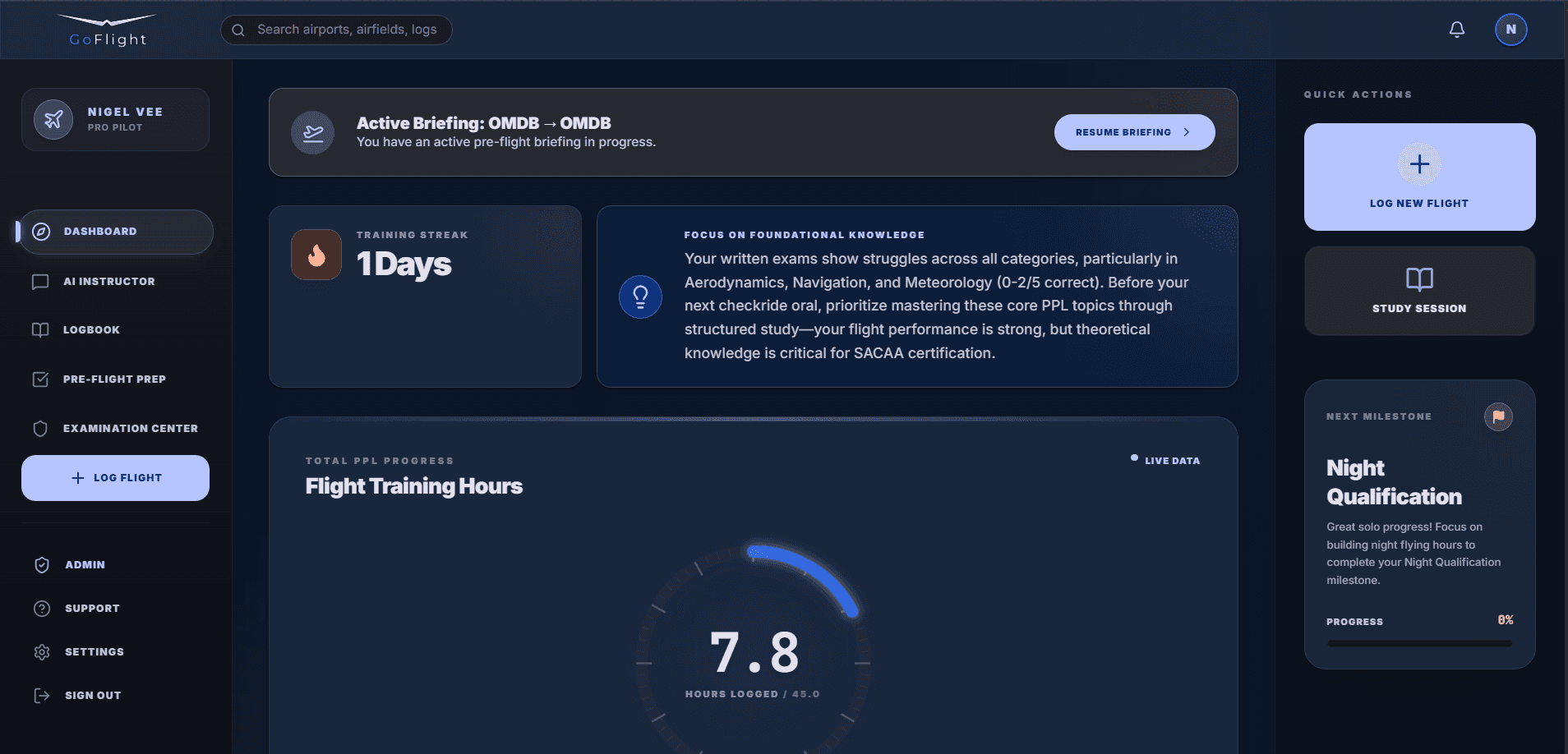
Task: Open the N user avatar menu
Action: pos(1510,30)
